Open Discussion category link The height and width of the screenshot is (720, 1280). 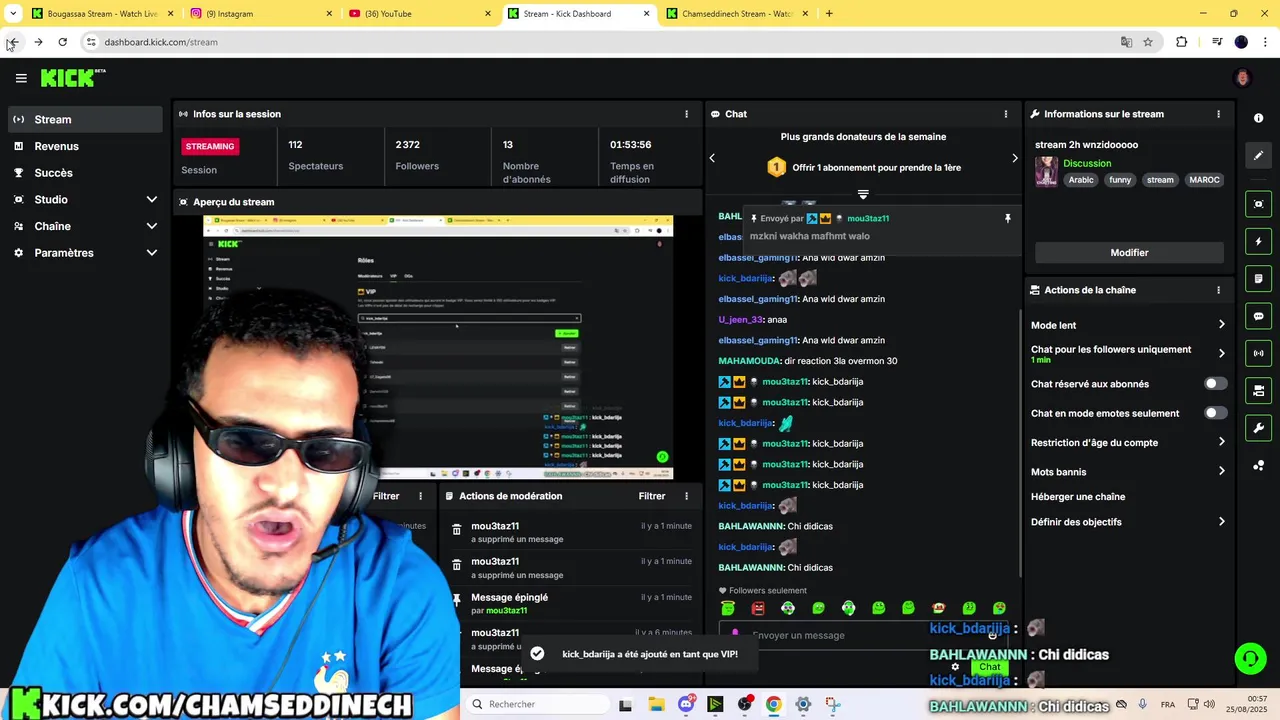click(x=1087, y=163)
